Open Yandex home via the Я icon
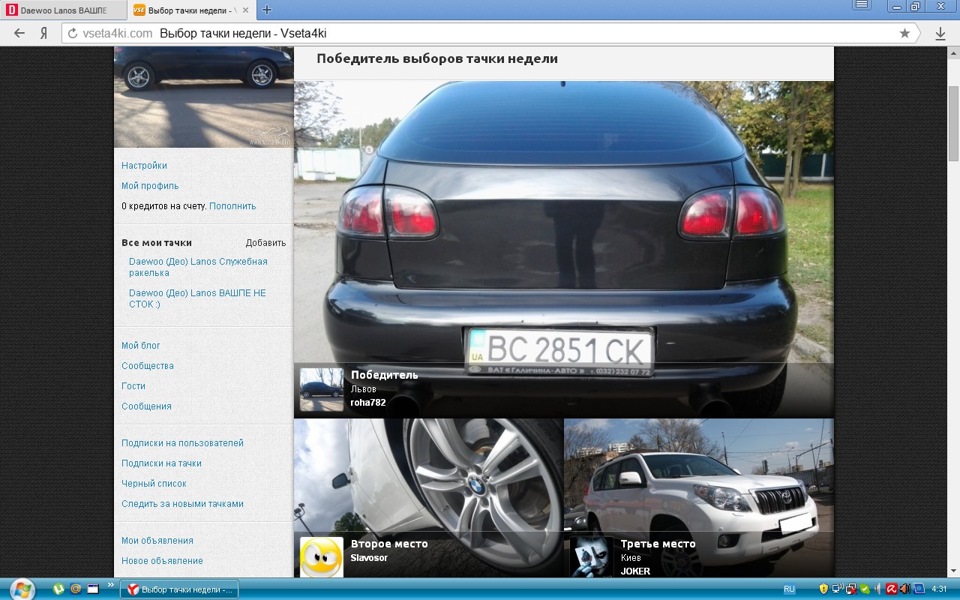960x600 pixels. tap(44, 33)
